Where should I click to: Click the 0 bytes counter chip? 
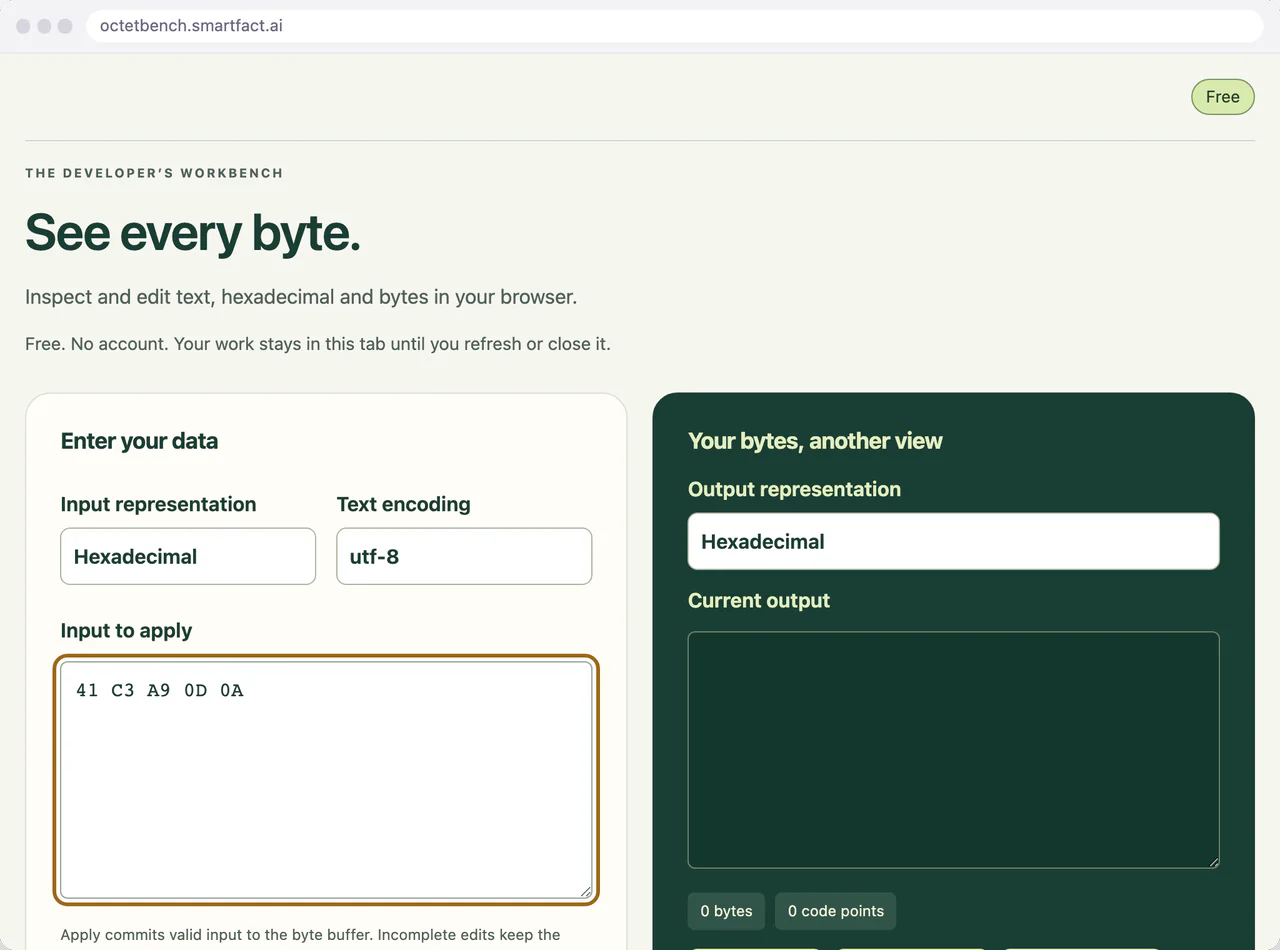(x=726, y=911)
